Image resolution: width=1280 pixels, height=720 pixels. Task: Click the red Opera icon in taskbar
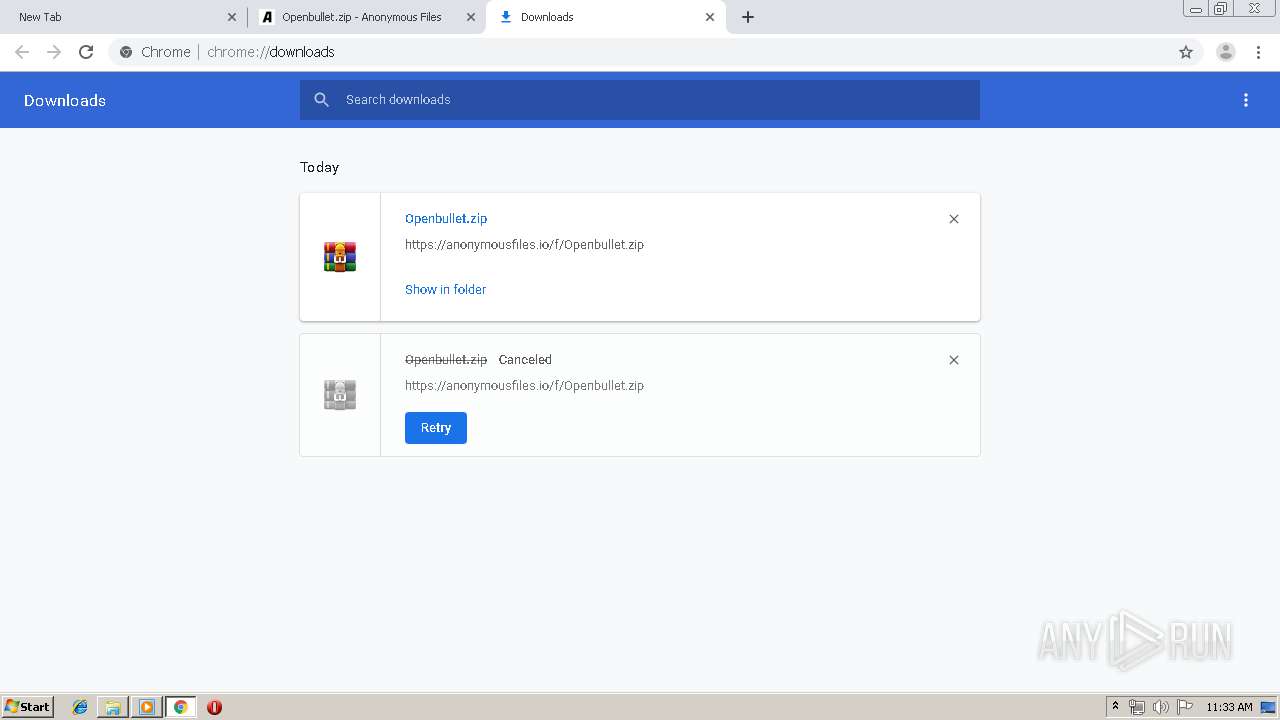pos(214,707)
